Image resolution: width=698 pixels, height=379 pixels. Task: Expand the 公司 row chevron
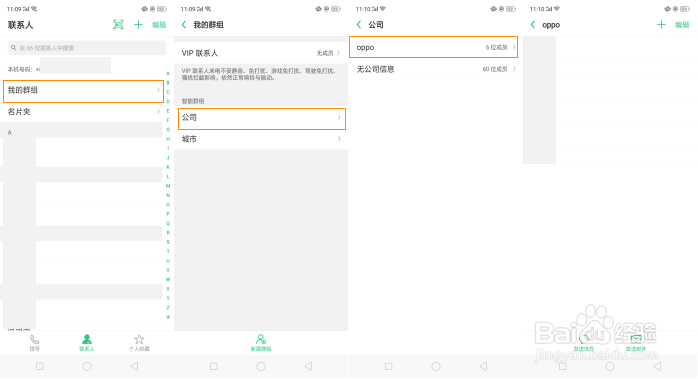pos(339,117)
